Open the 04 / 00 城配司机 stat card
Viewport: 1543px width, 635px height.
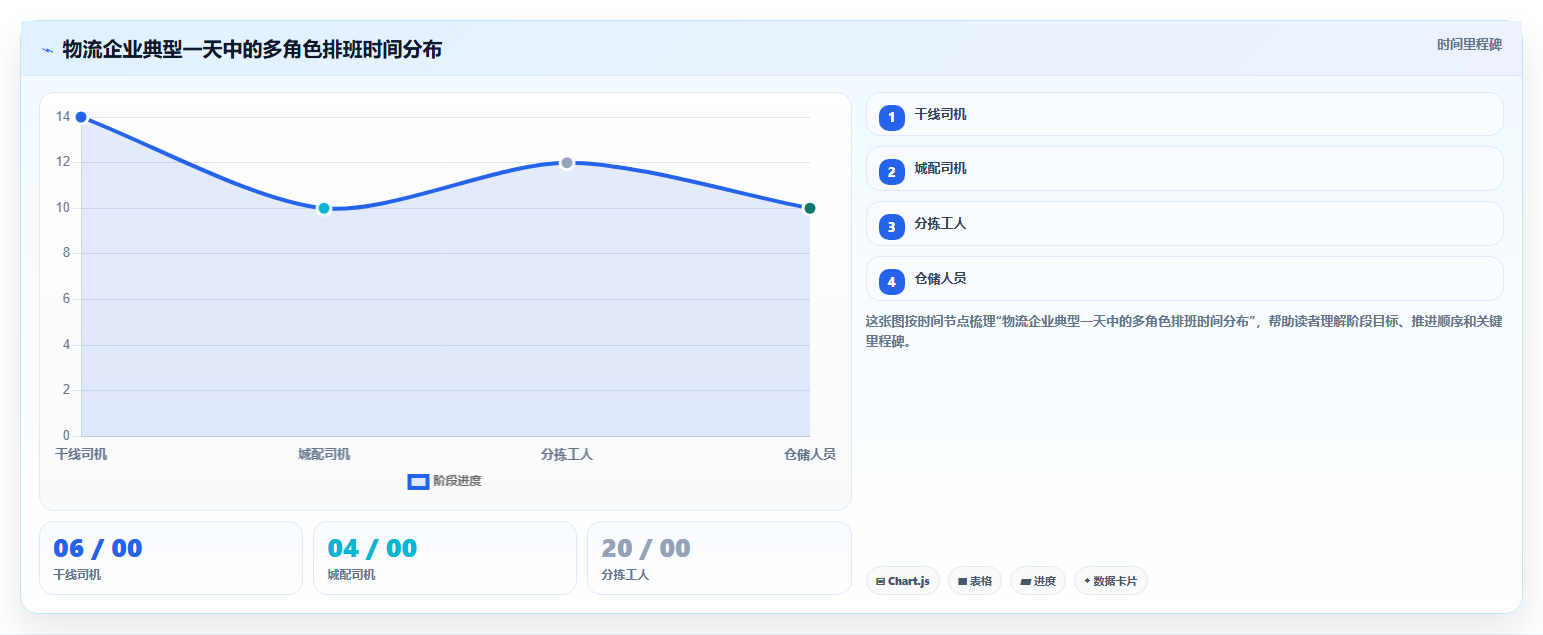click(445, 558)
